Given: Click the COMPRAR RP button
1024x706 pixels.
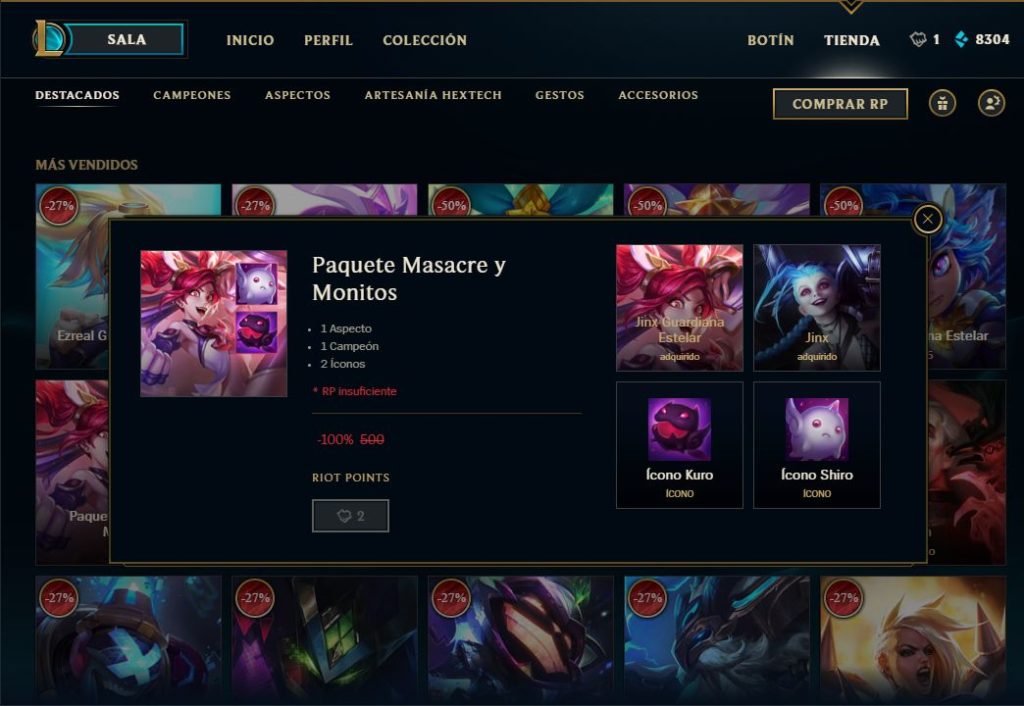Looking at the screenshot, I should point(840,104).
